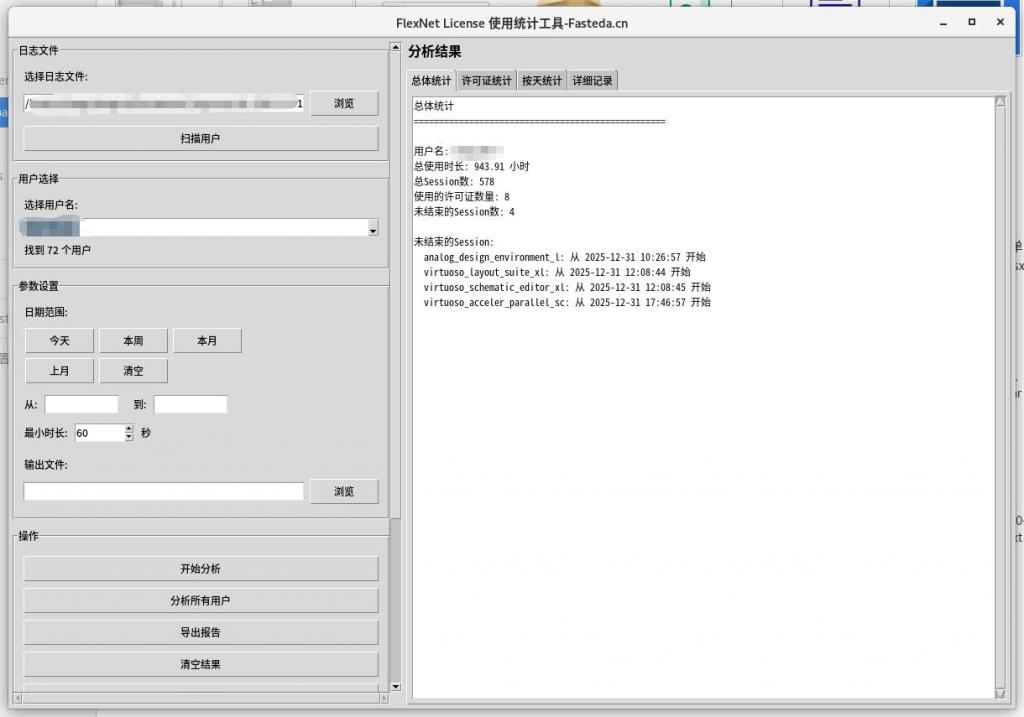Click the 从 date input field
Viewport: 1024px width, 717px height.
[80, 404]
